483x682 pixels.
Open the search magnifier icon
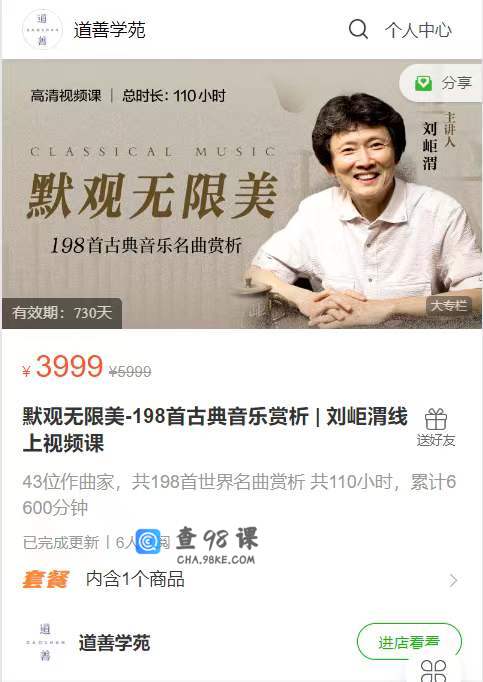pos(358,29)
